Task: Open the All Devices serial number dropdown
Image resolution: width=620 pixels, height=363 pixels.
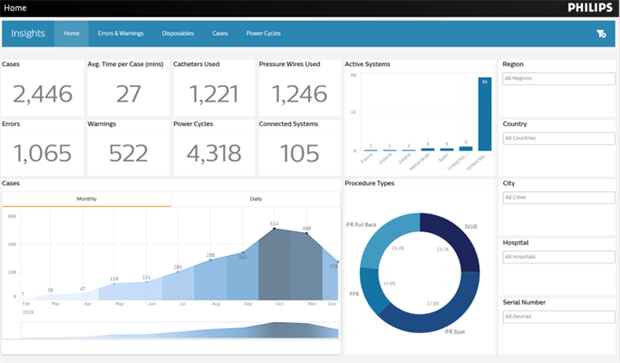Action: [559, 316]
